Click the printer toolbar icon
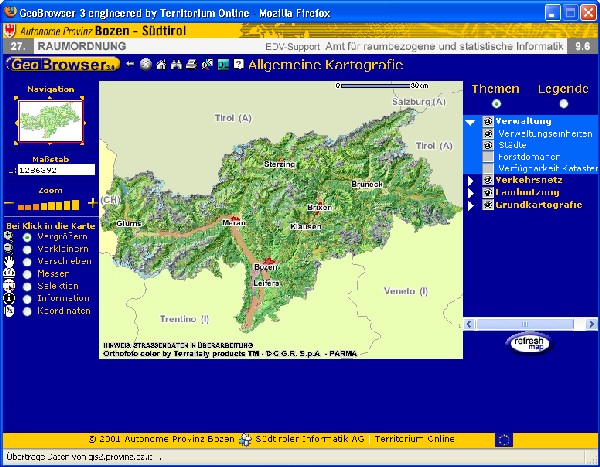Image resolution: width=600 pixels, height=467 pixels. click(x=191, y=64)
